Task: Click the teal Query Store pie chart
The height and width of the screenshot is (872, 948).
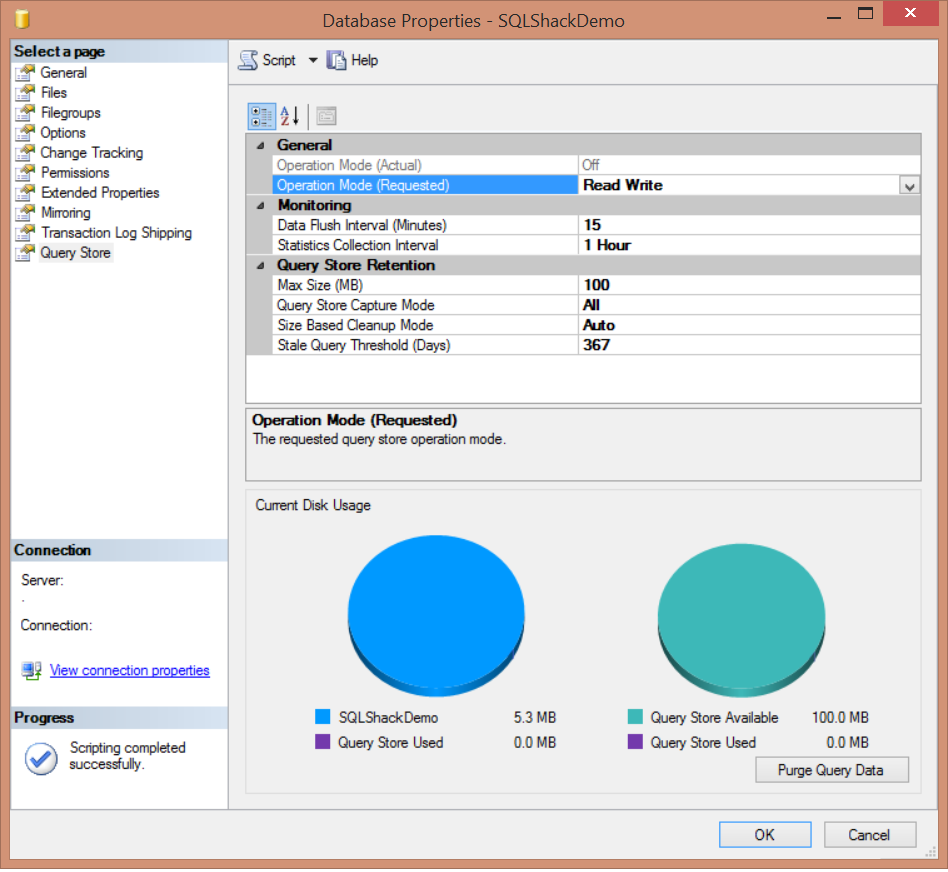Action: pyautogui.click(x=741, y=619)
